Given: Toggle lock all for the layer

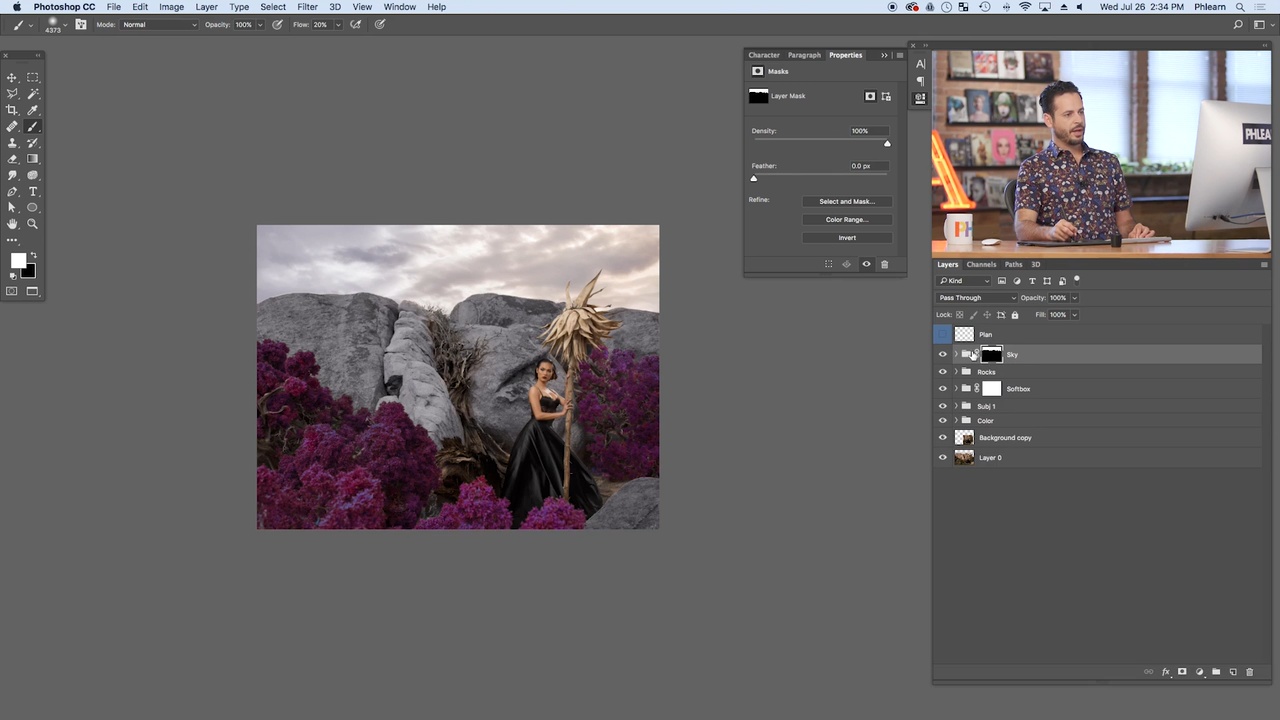Looking at the screenshot, I should click(x=1014, y=315).
